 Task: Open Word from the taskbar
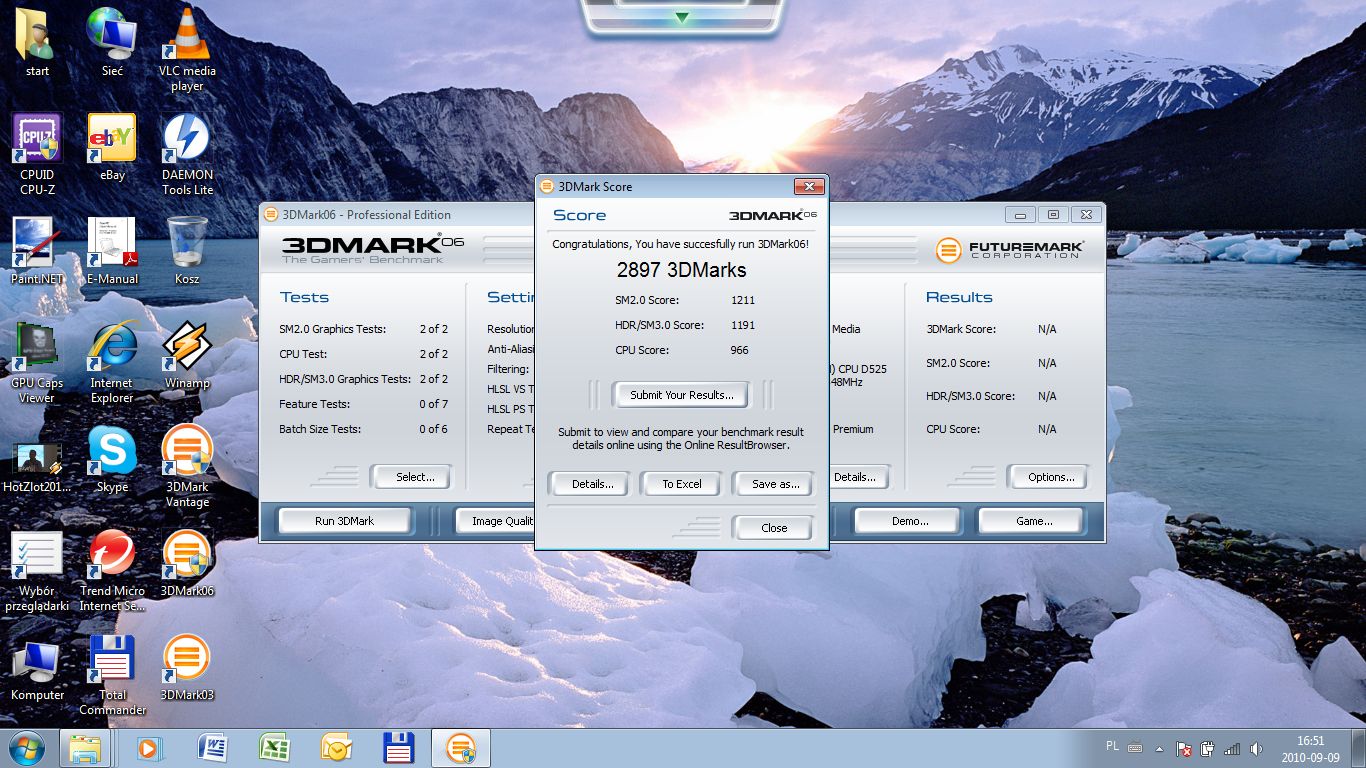tap(212, 748)
